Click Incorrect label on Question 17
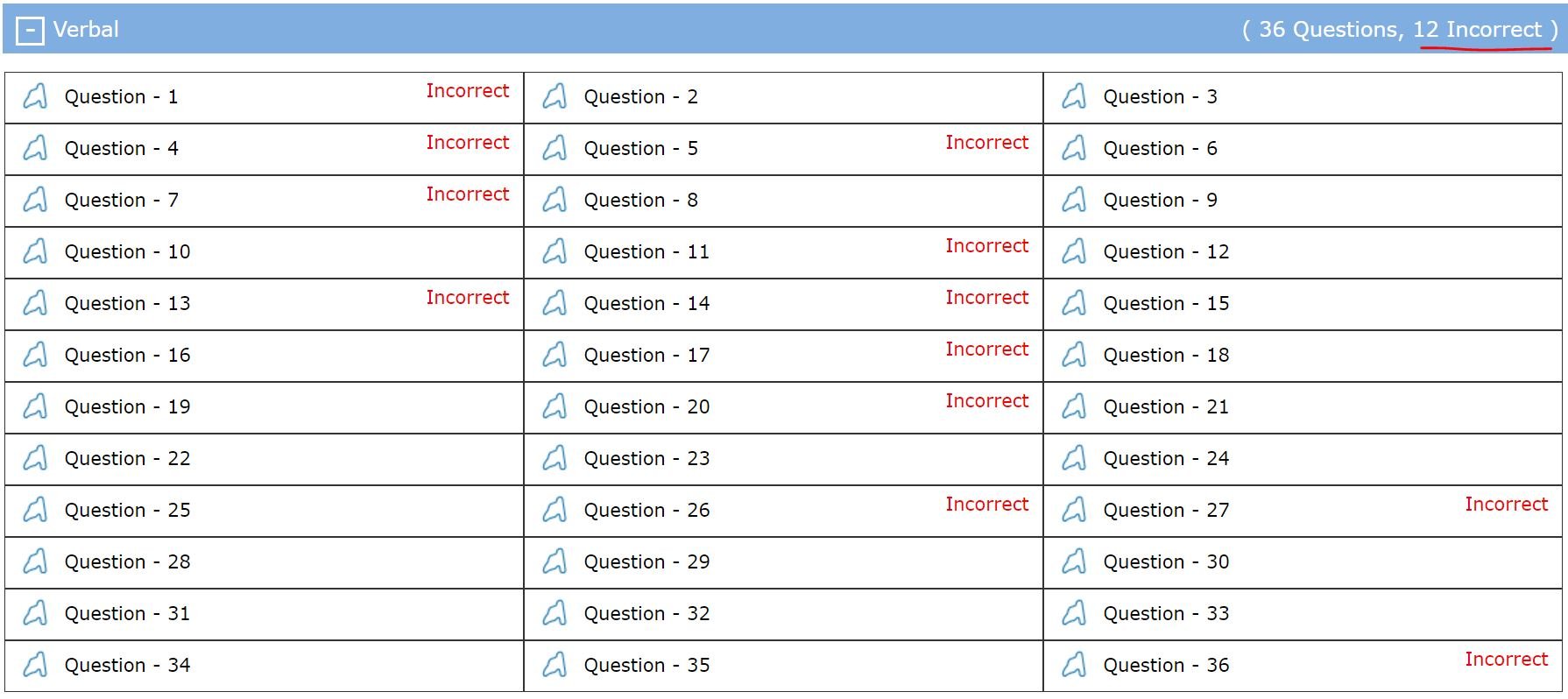Viewport: 1568px width, 699px height. (987, 349)
